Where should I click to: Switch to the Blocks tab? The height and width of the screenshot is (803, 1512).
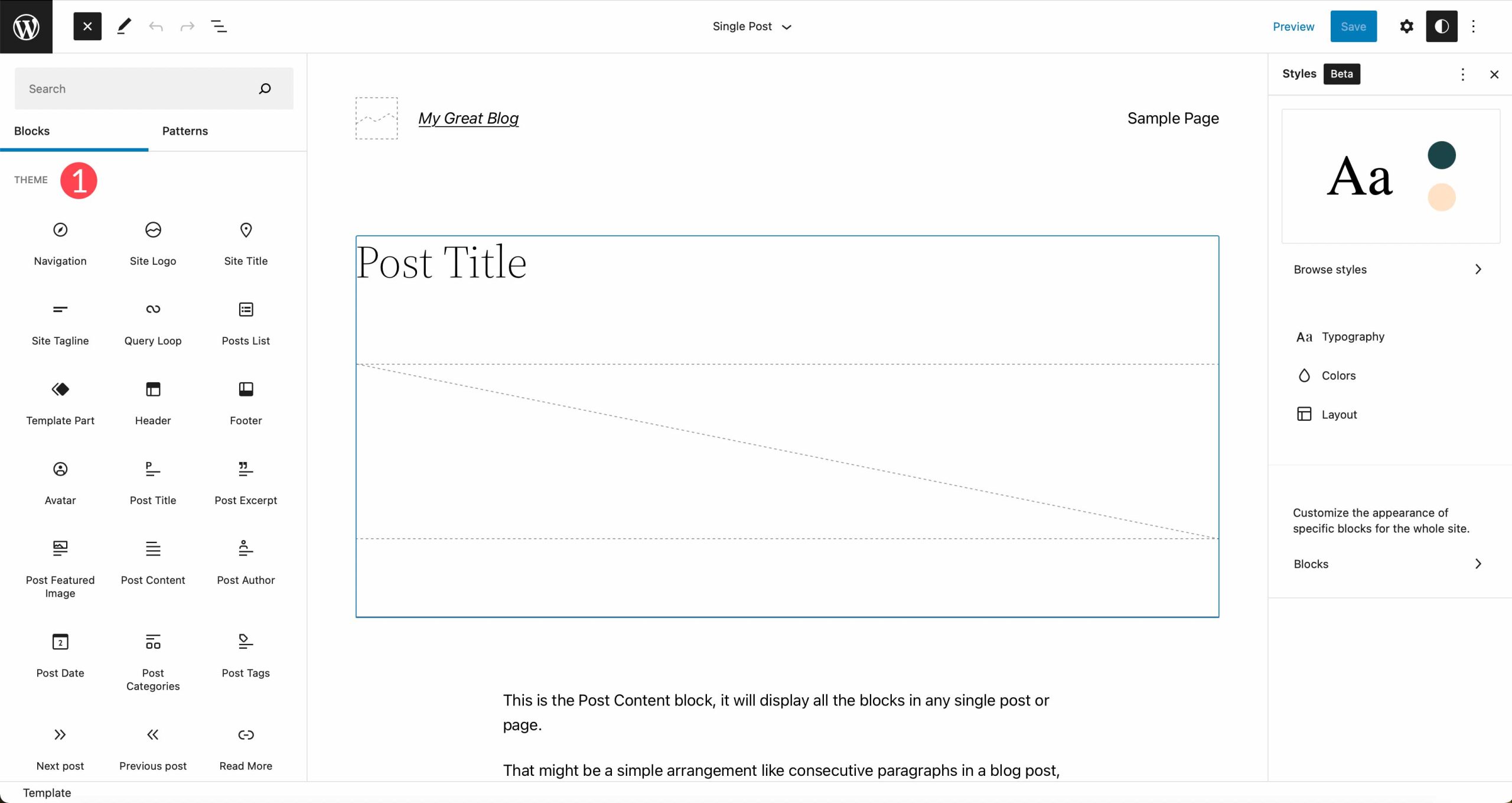pos(31,131)
